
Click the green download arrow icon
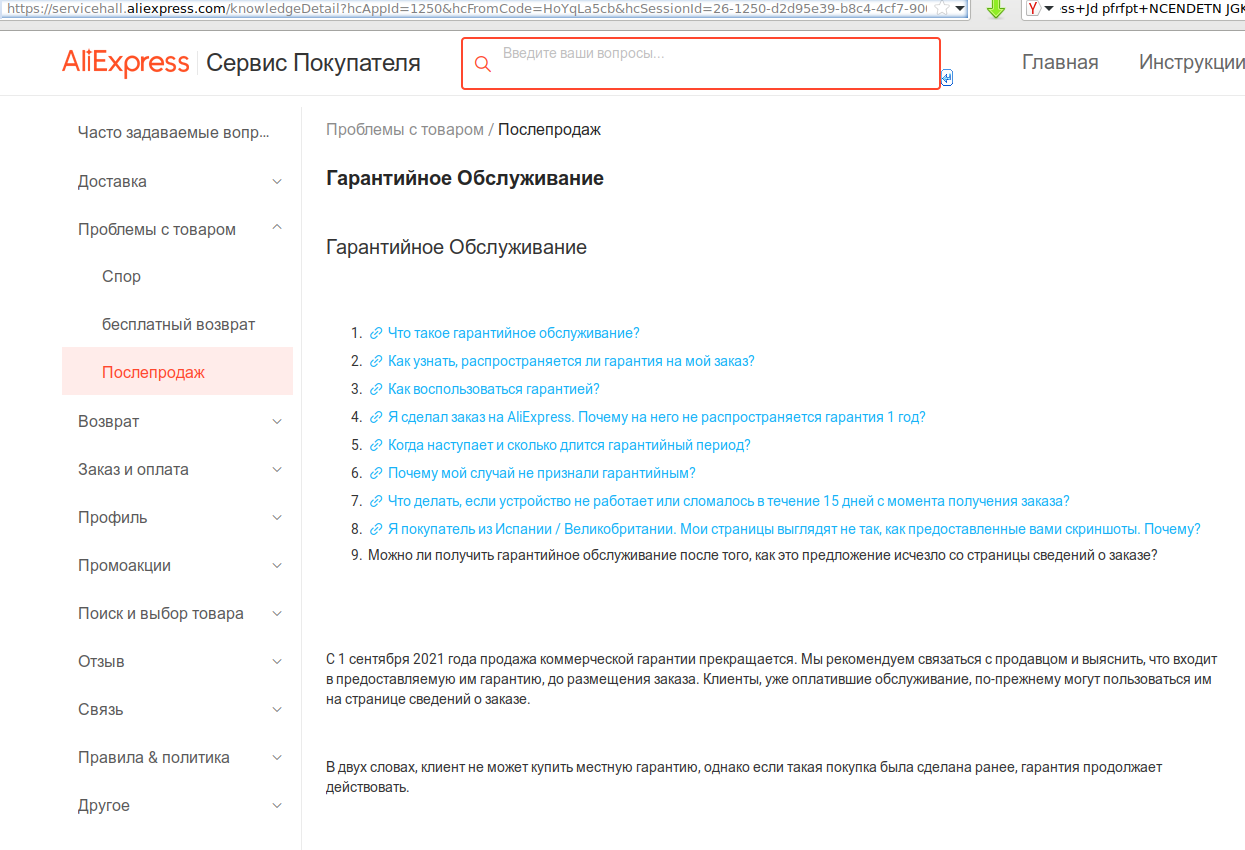click(995, 9)
